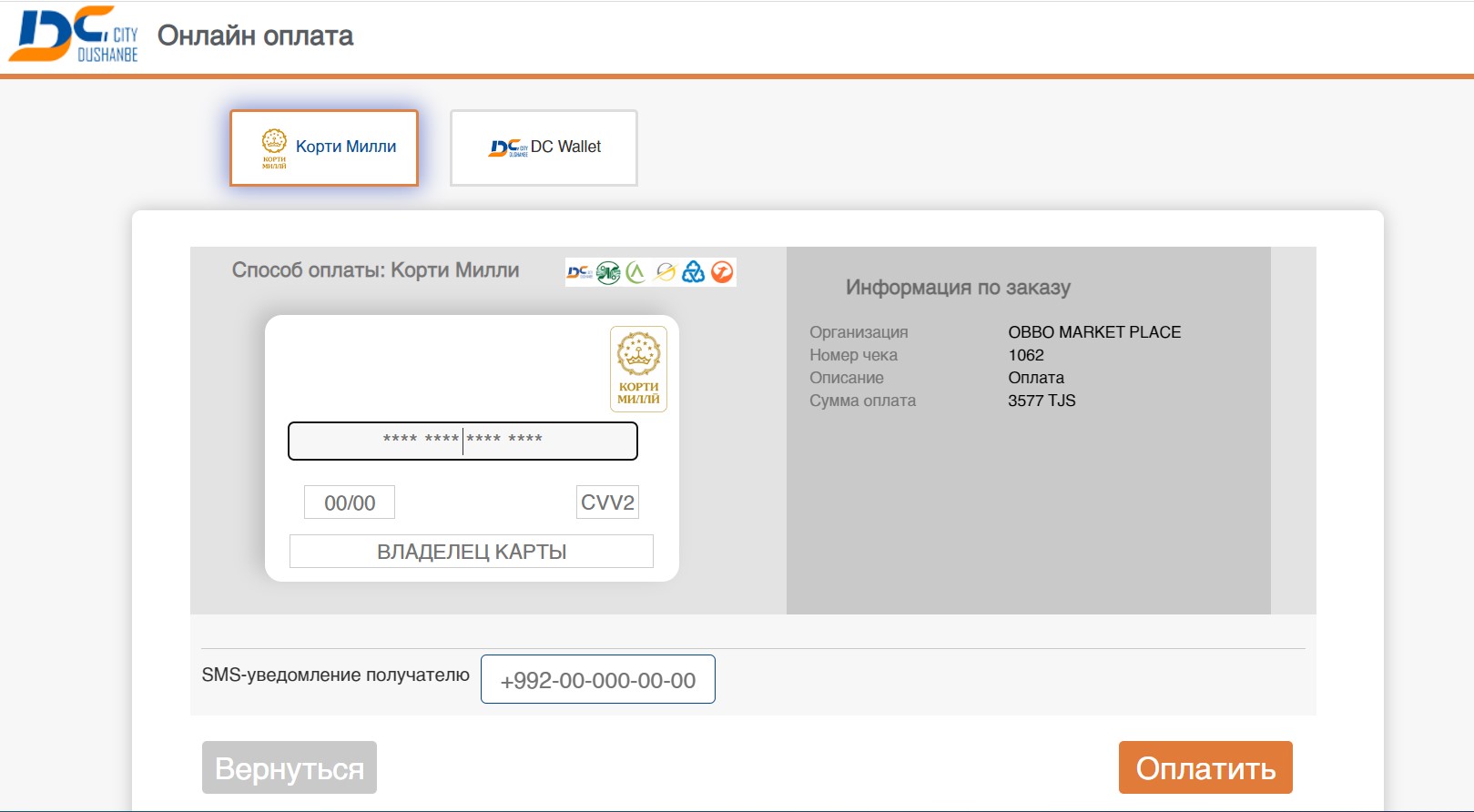Click the blue triangular knot bank logo
The height and width of the screenshot is (812, 1474).
click(x=694, y=272)
